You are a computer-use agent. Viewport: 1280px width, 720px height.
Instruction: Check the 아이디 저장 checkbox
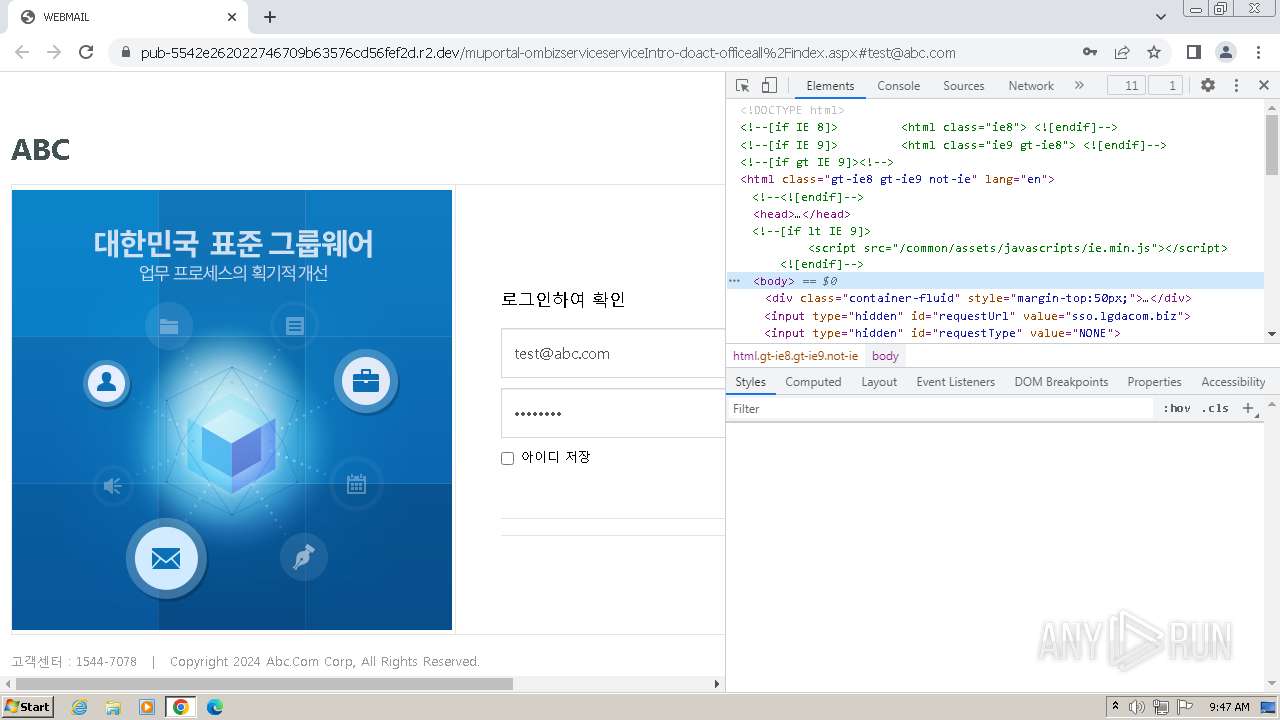coord(507,458)
